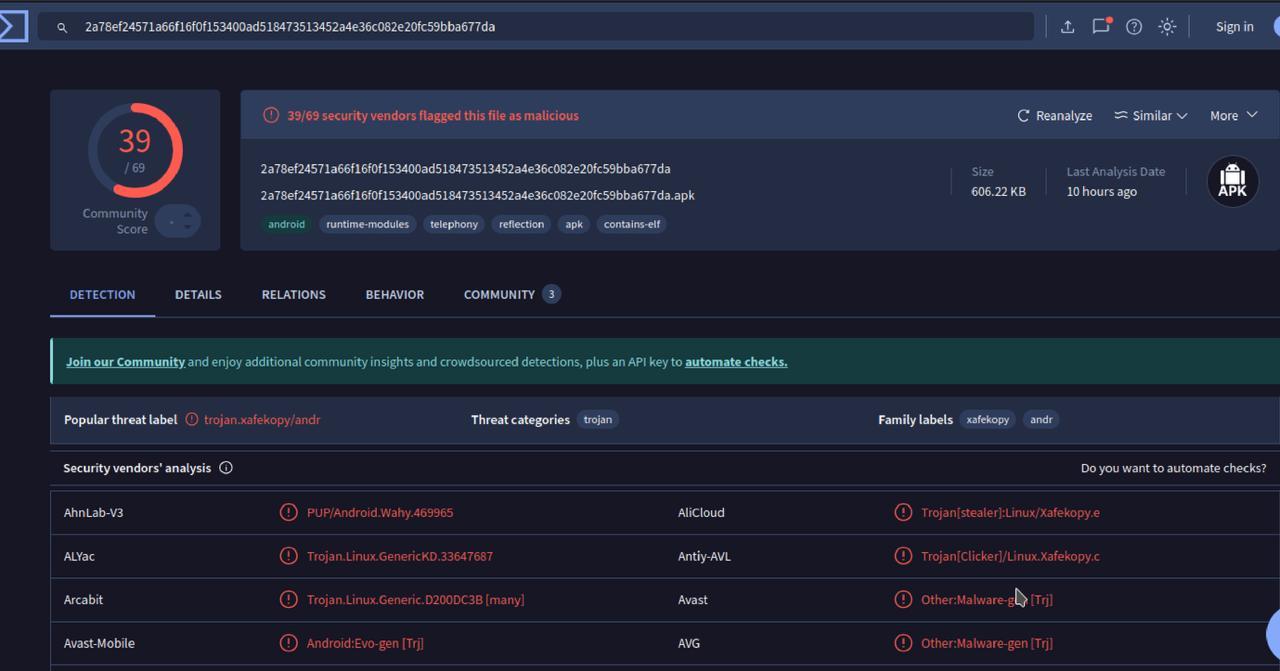
Task: Click the 39/69 detection score circle
Action: (x=135, y=150)
